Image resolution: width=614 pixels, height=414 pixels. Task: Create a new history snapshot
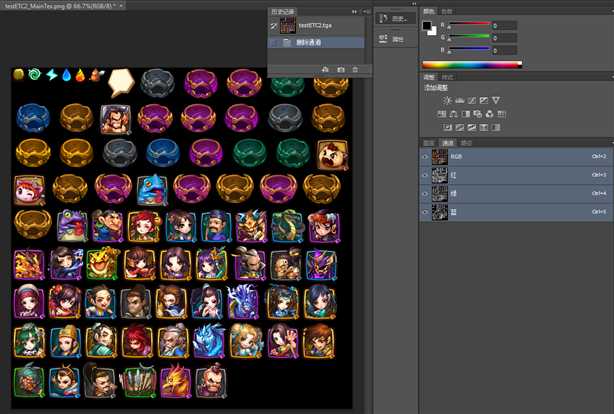(341, 69)
